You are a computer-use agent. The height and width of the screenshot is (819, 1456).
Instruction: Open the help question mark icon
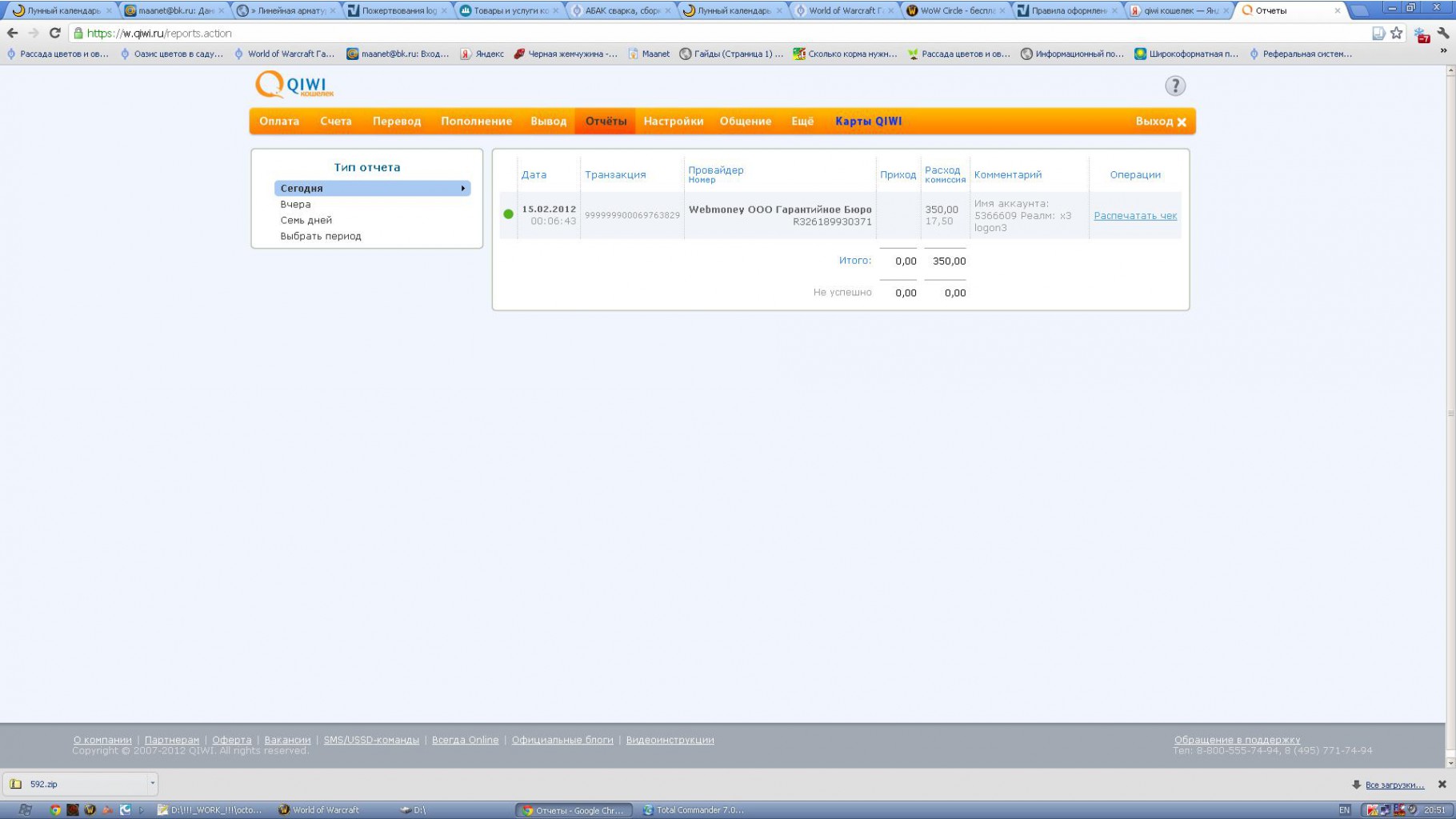tap(1174, 86)
